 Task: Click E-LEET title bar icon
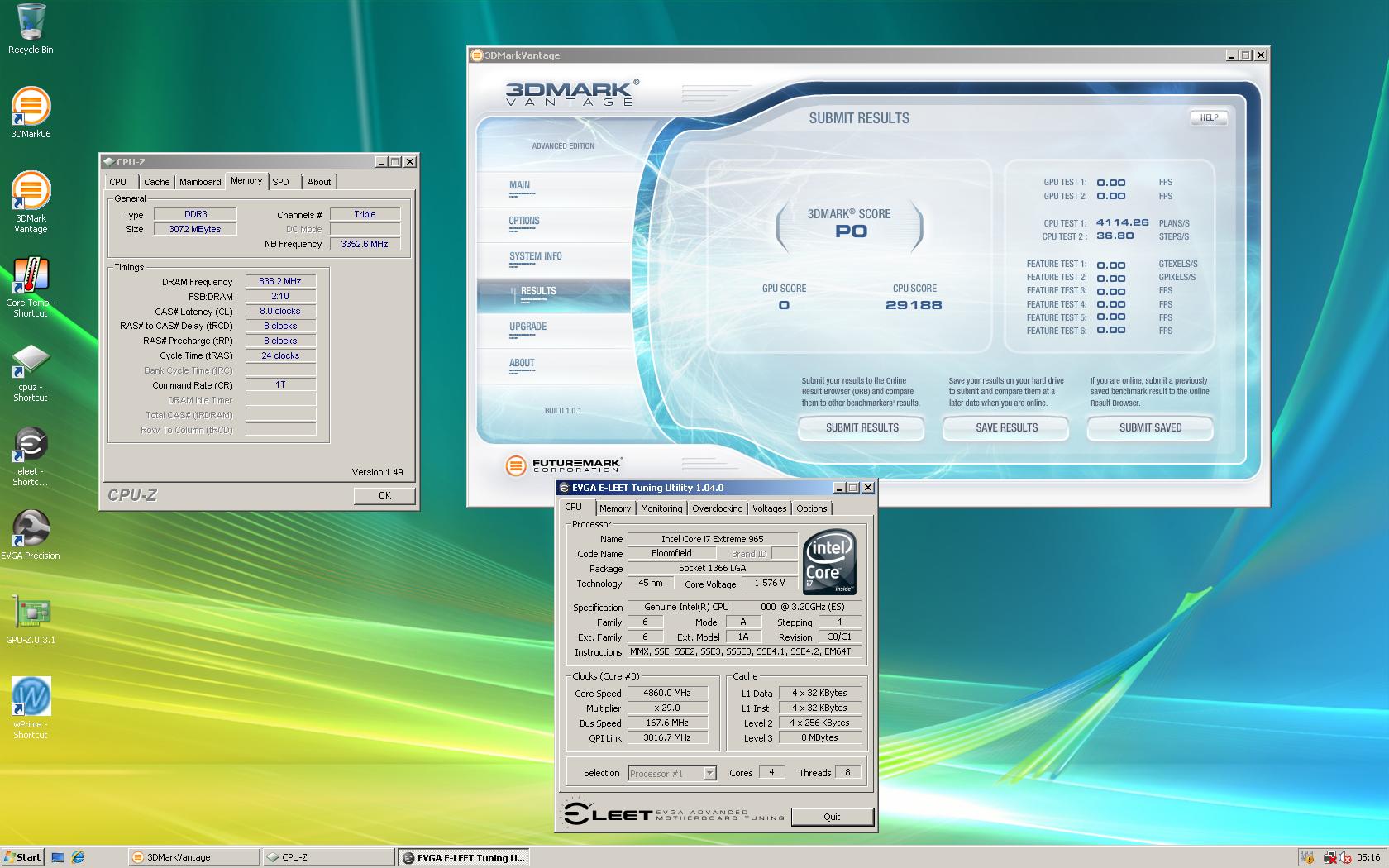tap(564, 488)
